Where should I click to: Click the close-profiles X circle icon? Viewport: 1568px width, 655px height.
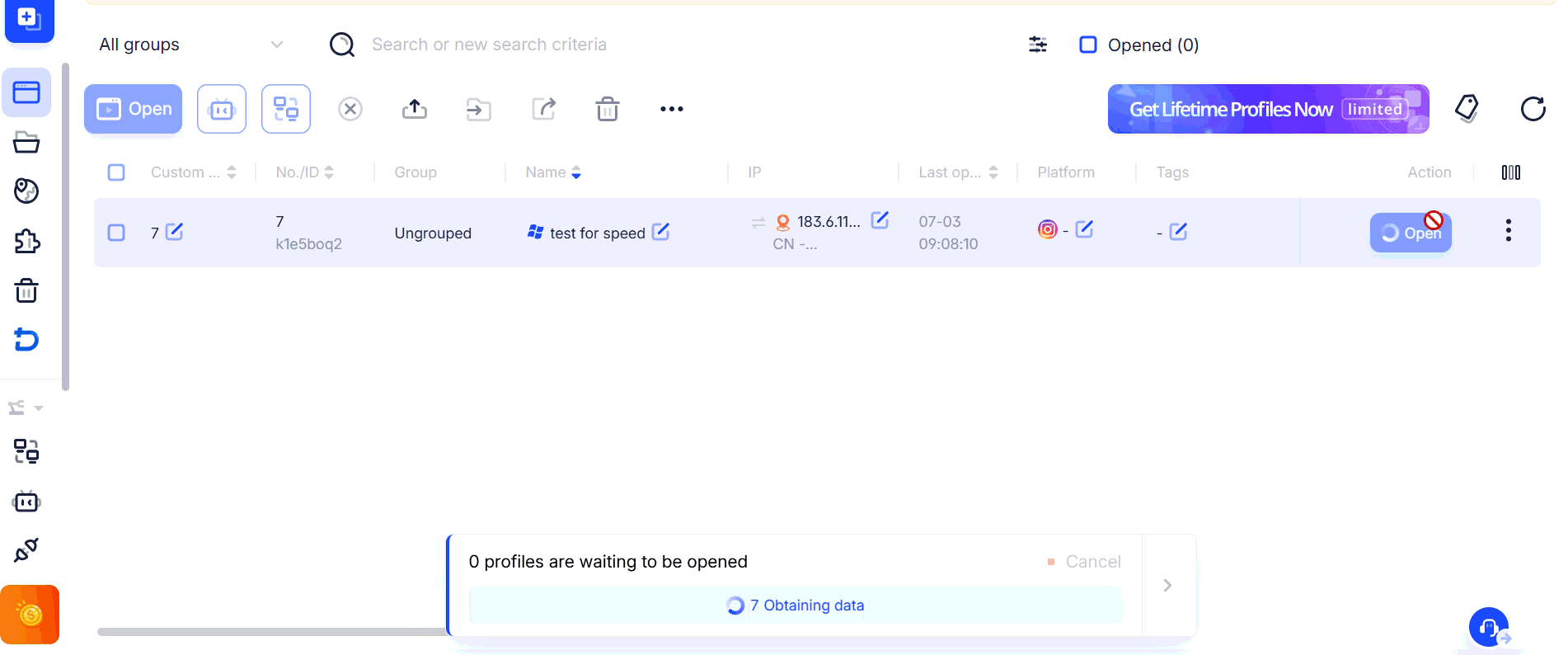point(350,109)
